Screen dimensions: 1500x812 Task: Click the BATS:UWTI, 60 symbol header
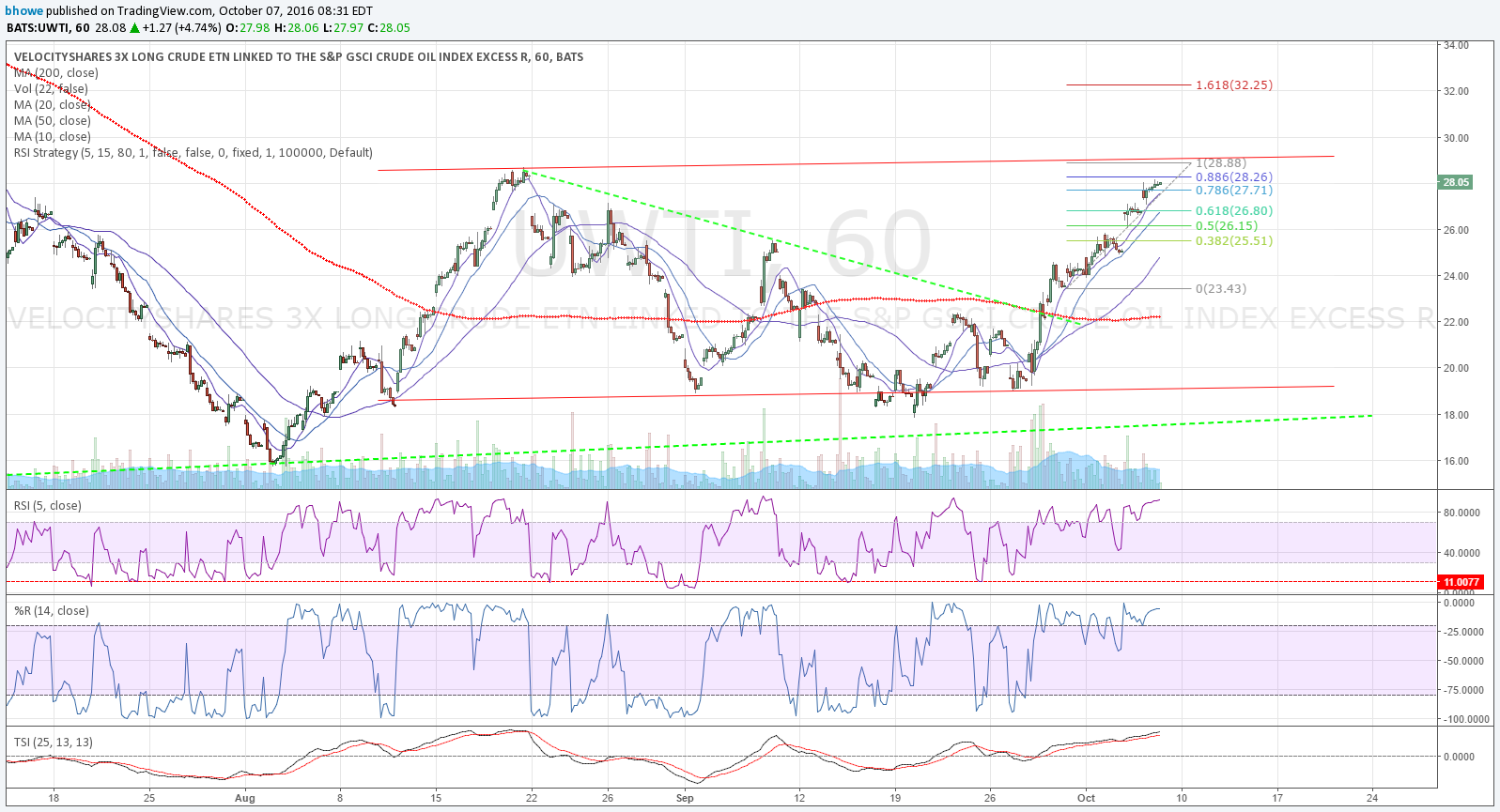[x=48, y=28]
